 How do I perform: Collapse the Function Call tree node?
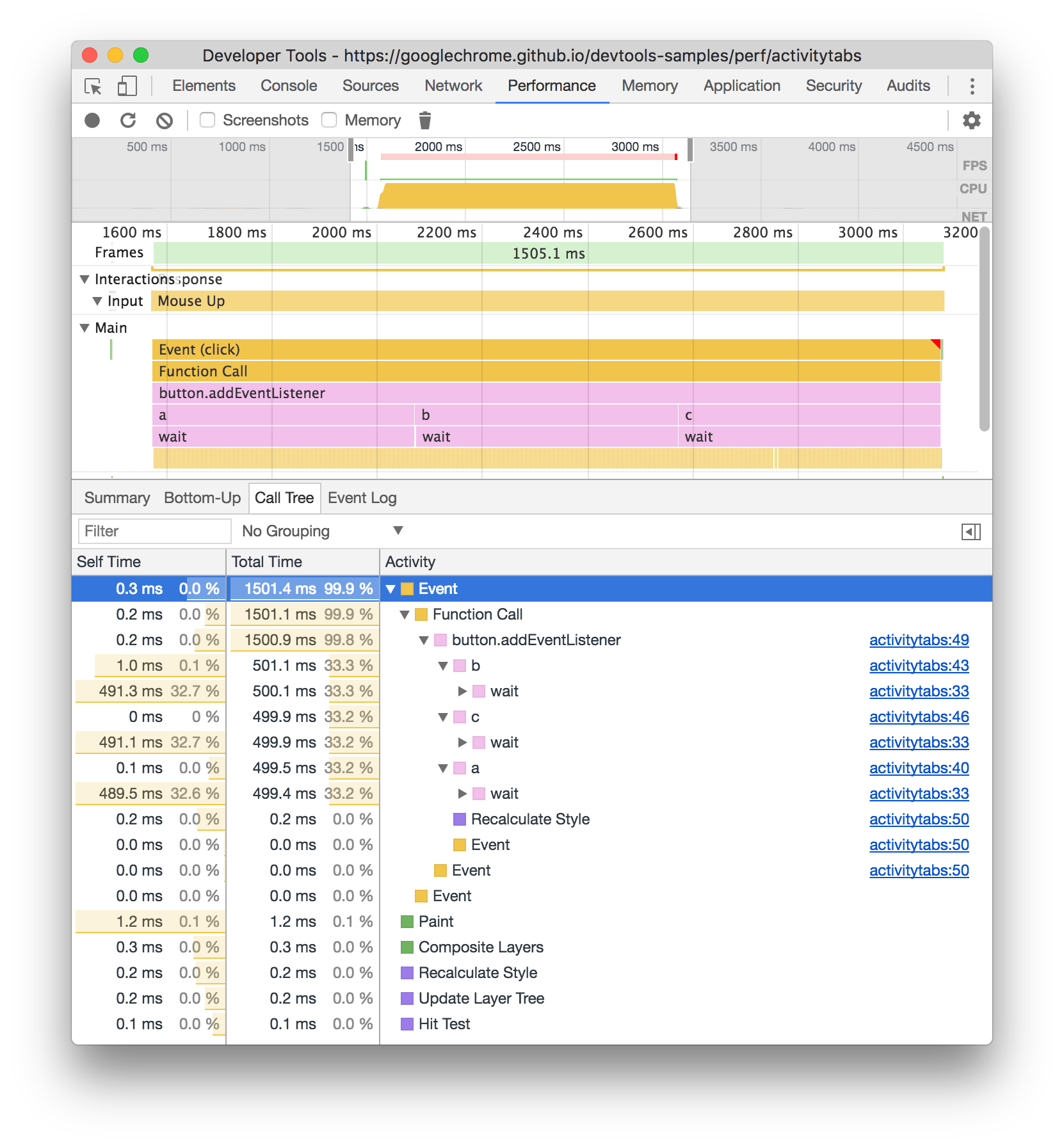[x=405, y=614]
